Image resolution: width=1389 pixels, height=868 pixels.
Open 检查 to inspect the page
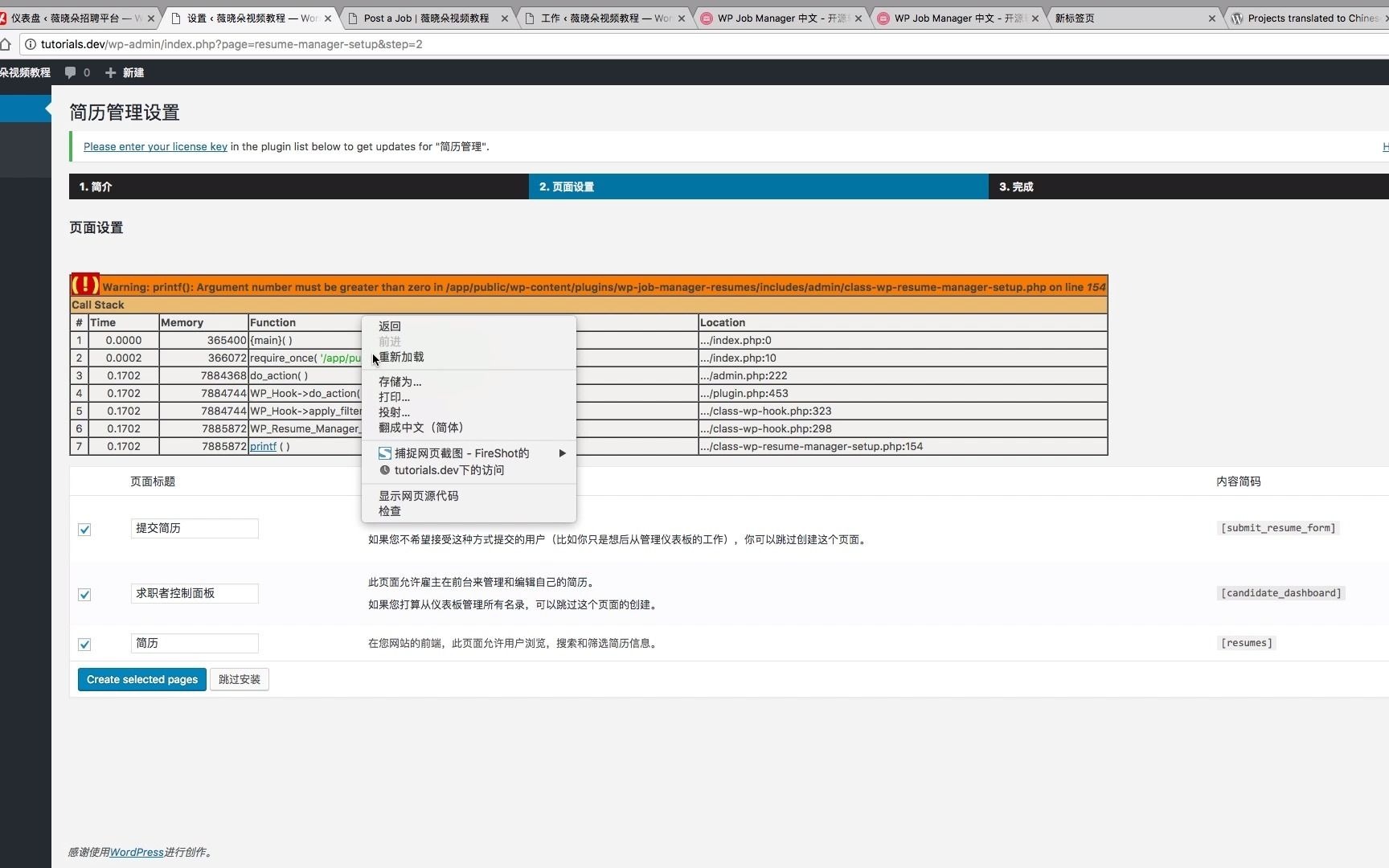(x=388, y=510)
